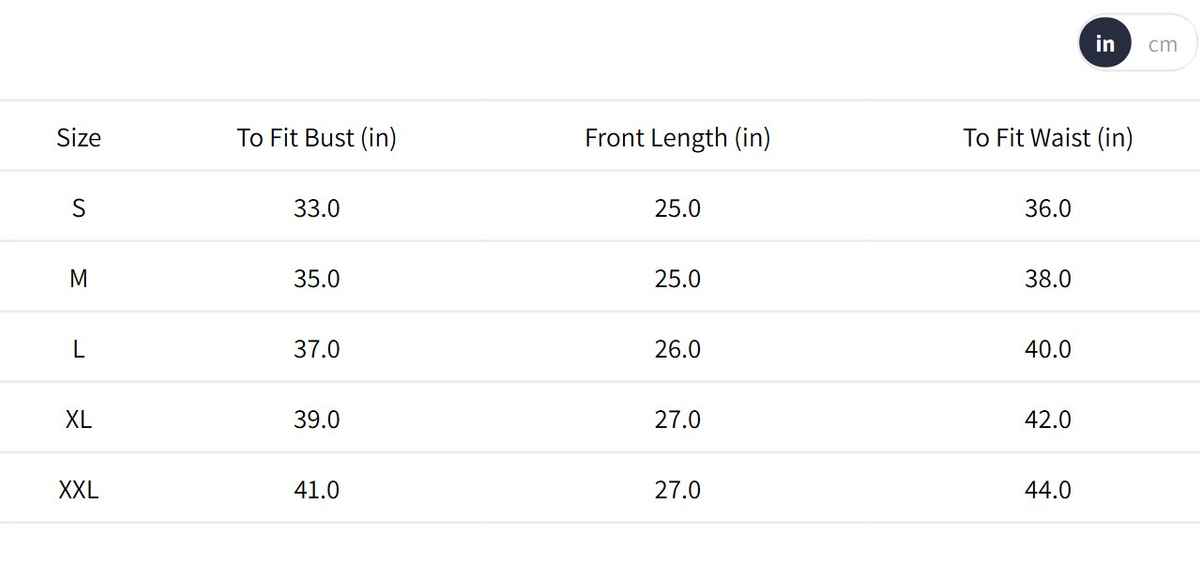This screenshot has width=1200, height=580.
Task: Click waist value 44.0 for size XXL
Action: coord(1047,491)
